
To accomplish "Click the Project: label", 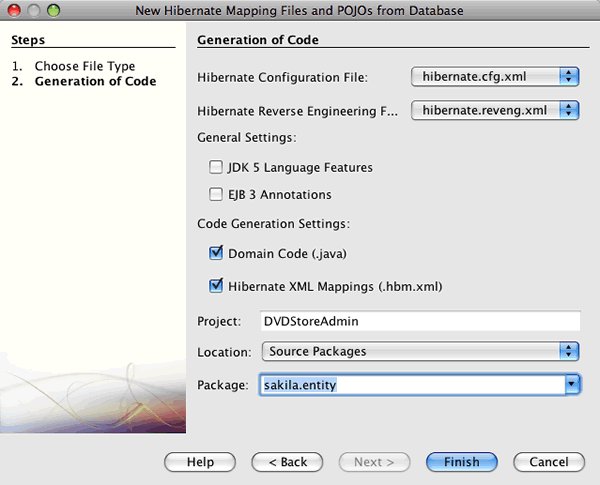I will pos(219,322).
